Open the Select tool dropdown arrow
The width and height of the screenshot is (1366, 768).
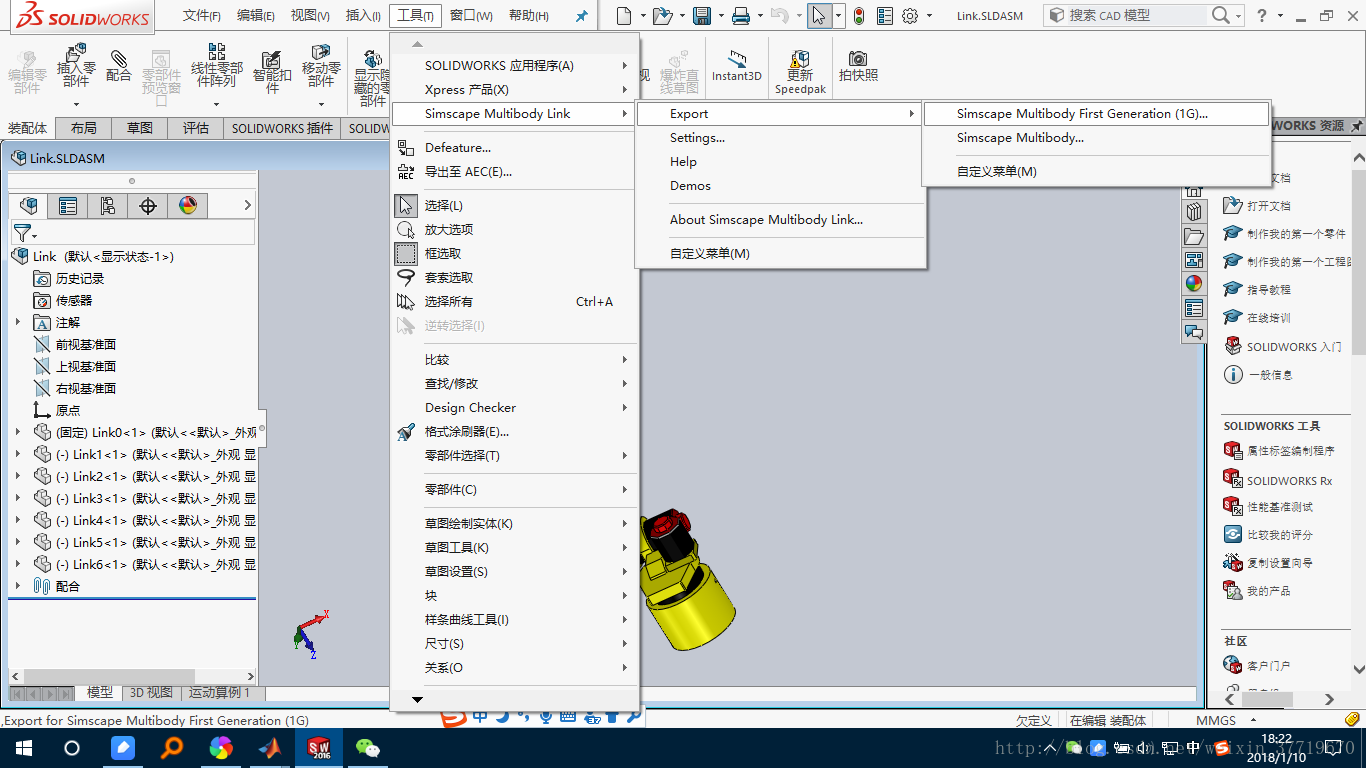click(x=839, y=16)
